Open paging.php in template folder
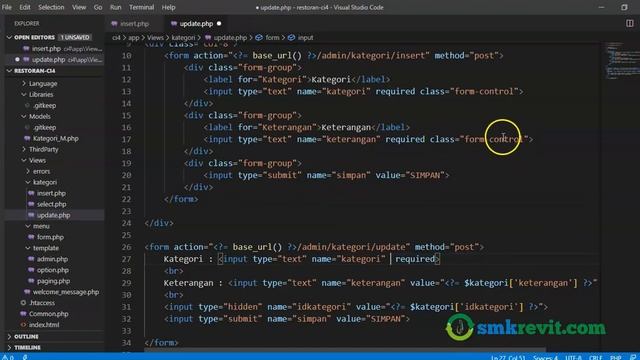640x360 pixels. (54, 281)
